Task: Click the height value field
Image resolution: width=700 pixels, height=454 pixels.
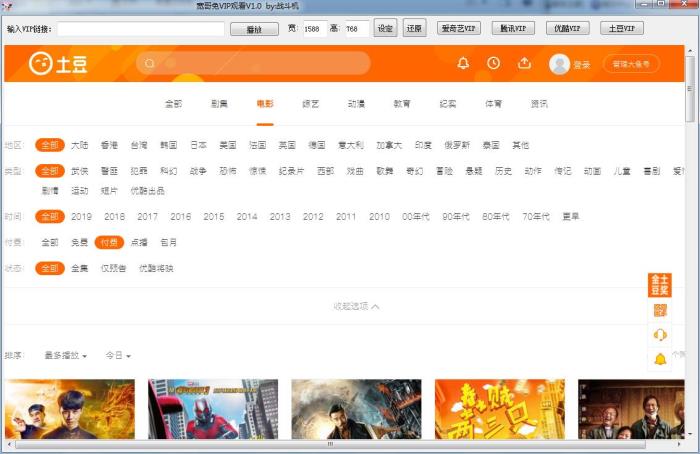Action: (357, 29)
